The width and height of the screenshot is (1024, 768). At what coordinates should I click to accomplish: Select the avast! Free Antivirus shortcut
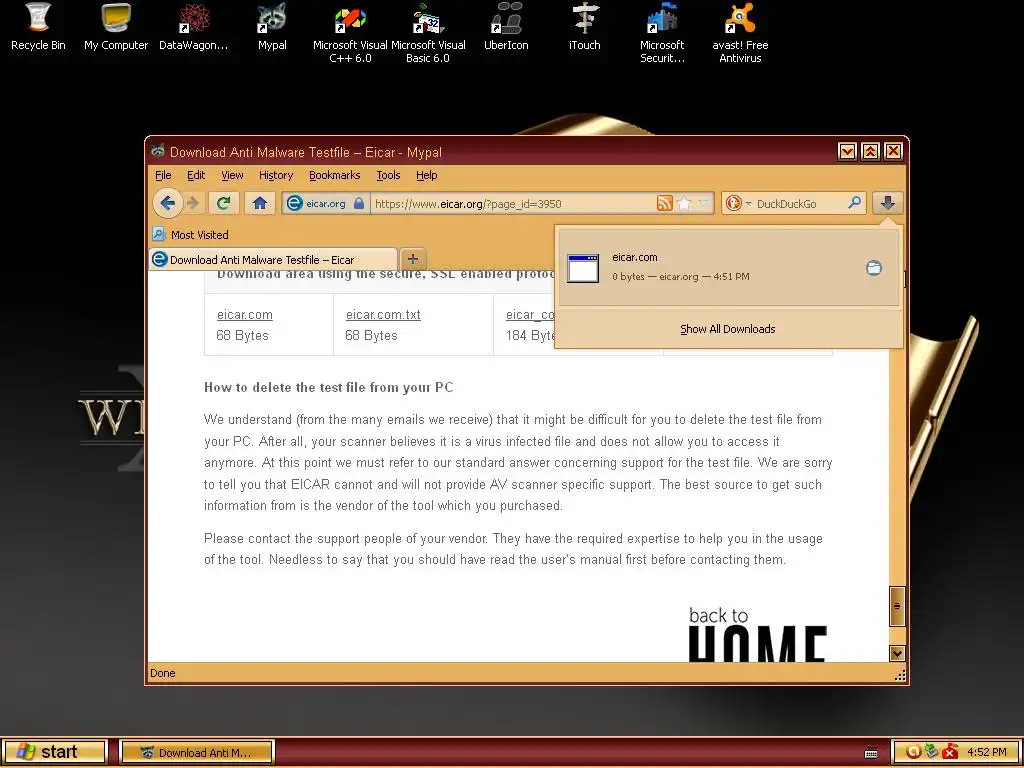click(740, 33)
